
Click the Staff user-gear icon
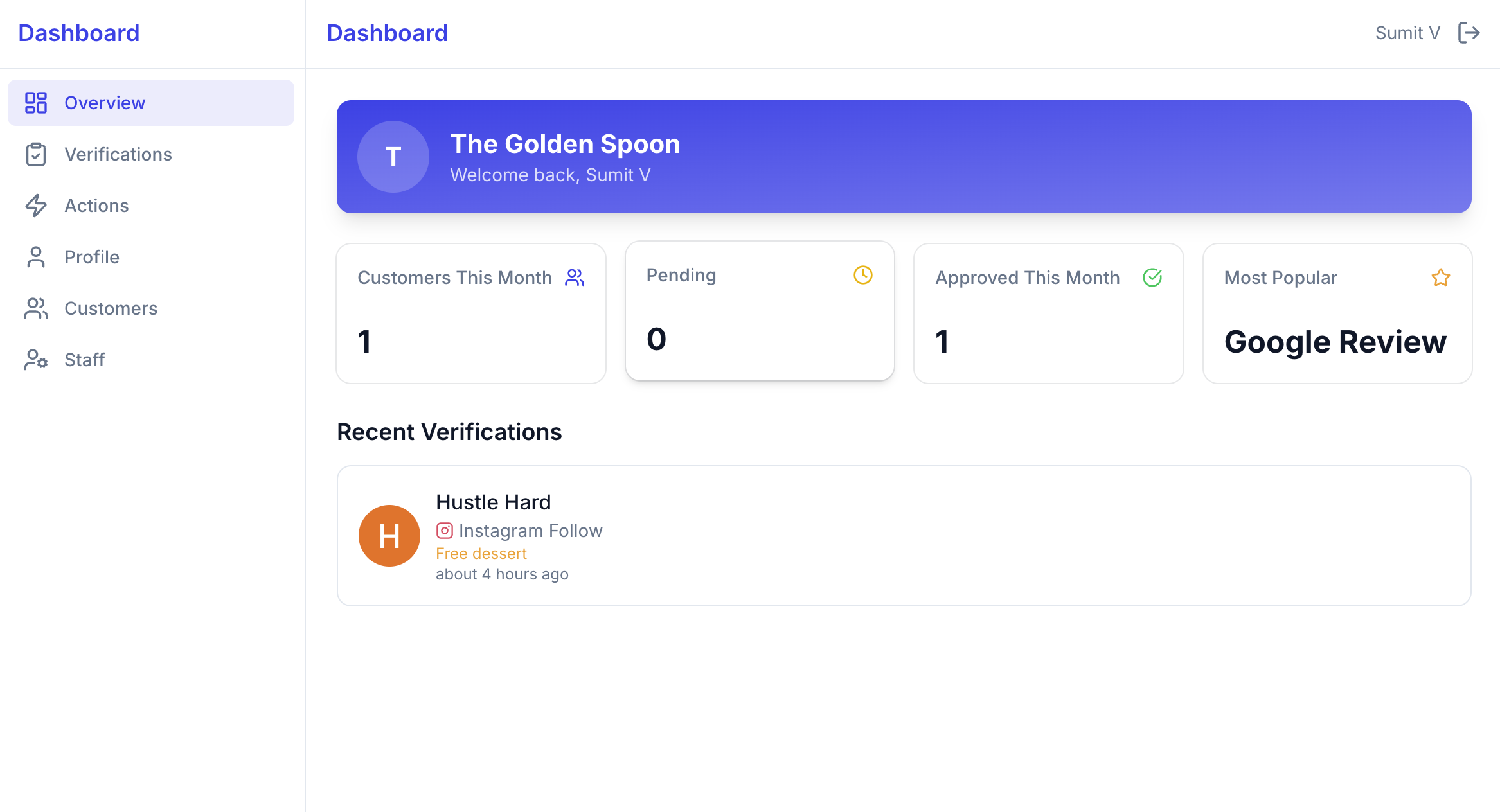36,360
